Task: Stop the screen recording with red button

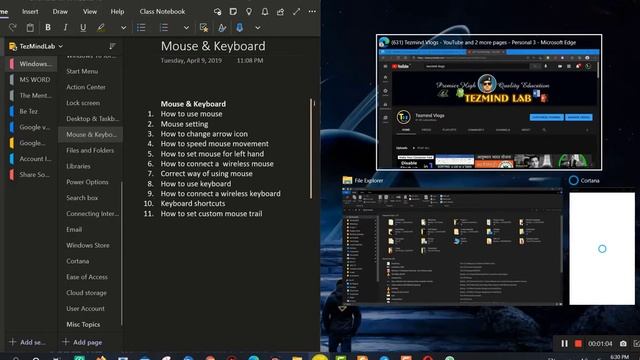Action: 578,344
